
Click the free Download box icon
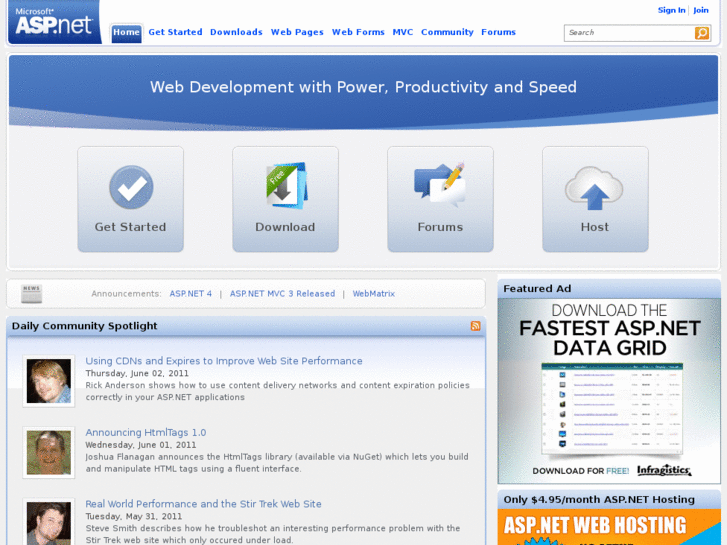[x=286, y=185]
